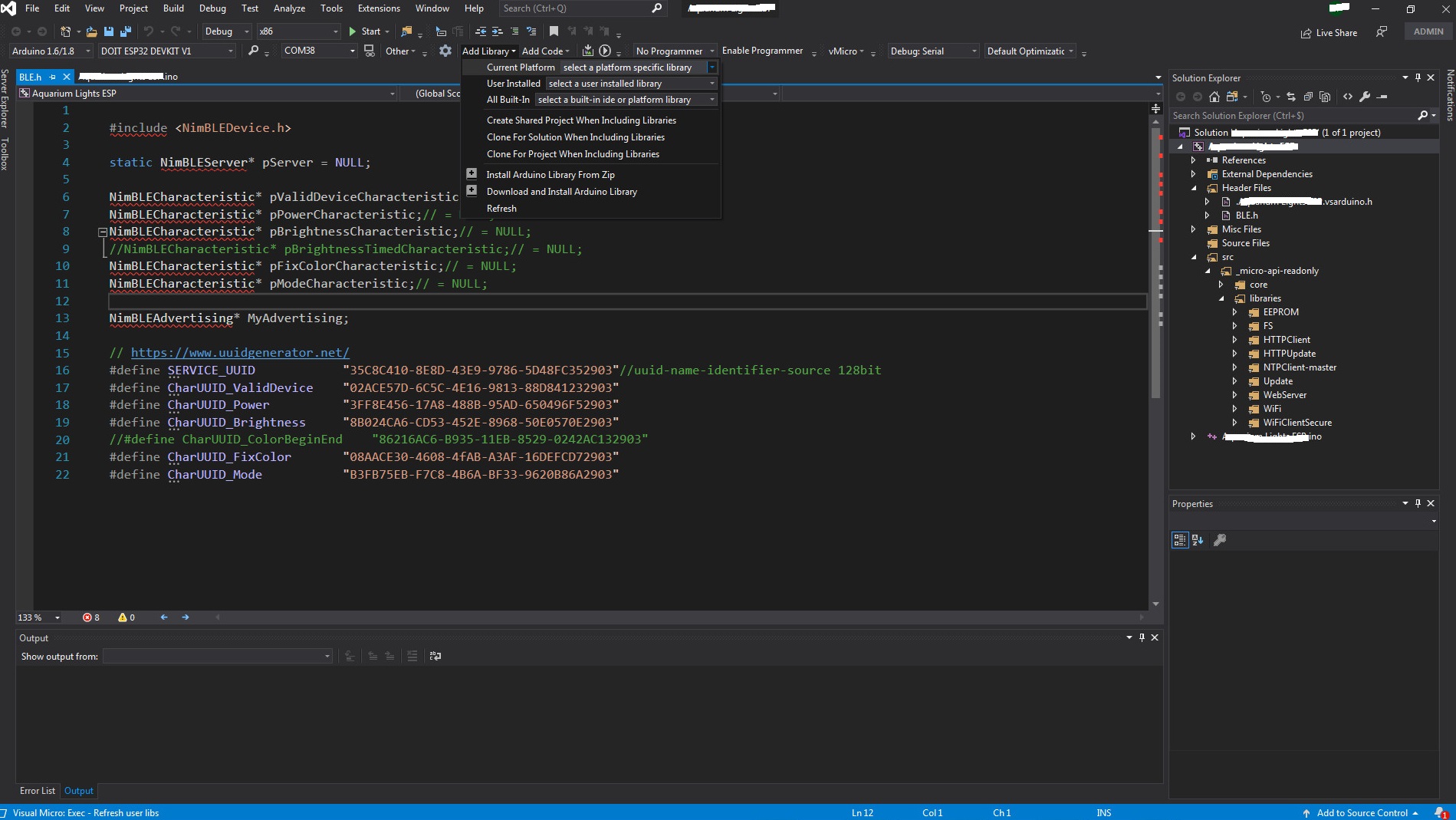Viewport: 1456px width, 820px height.
Task: Click Show All Files icon
Action: pyautogui.click(x=1325, y=97)
